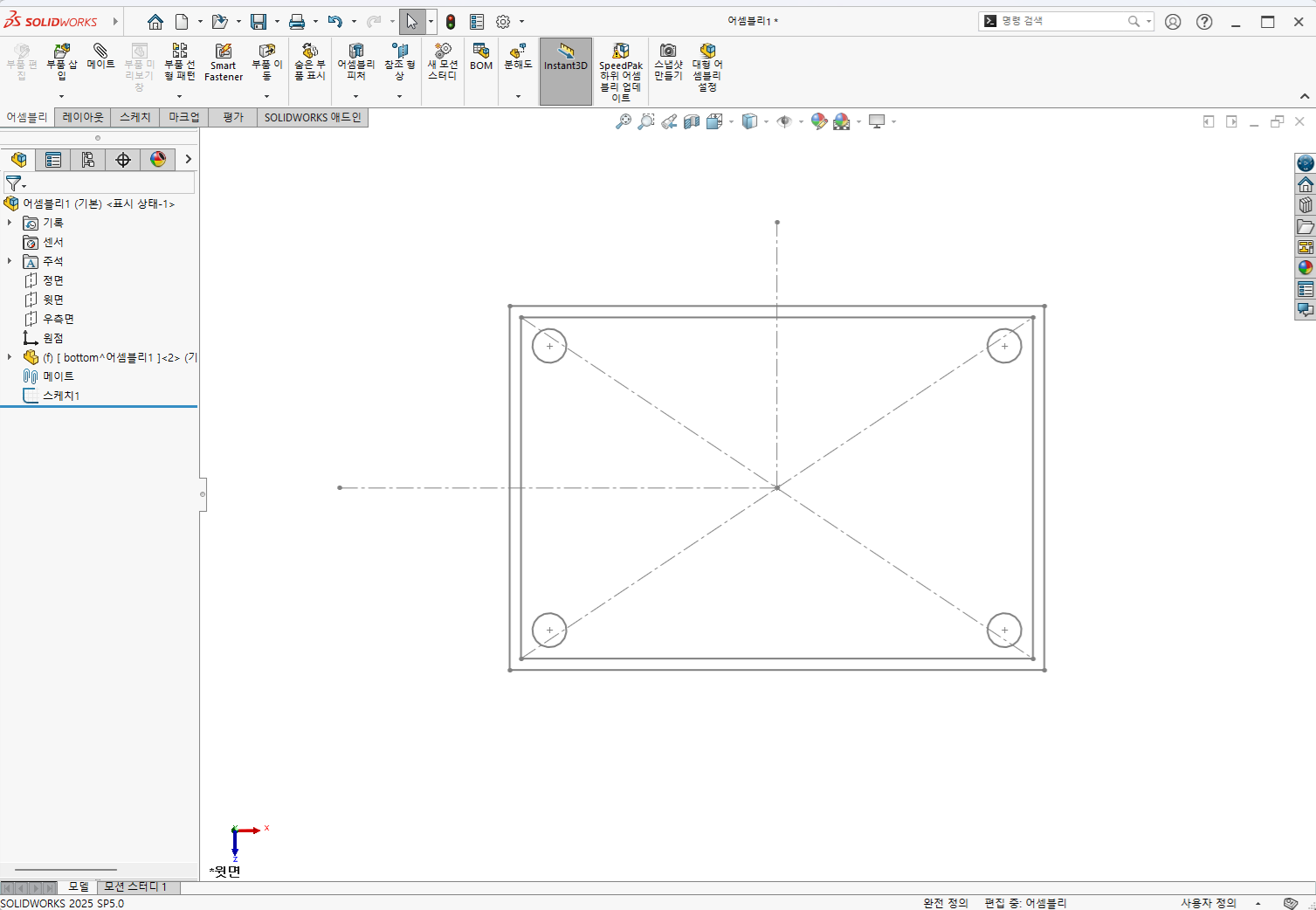Switch to the 평가 ribbon tab
The width and height of the screenshot is (1316, 910).
233,117
